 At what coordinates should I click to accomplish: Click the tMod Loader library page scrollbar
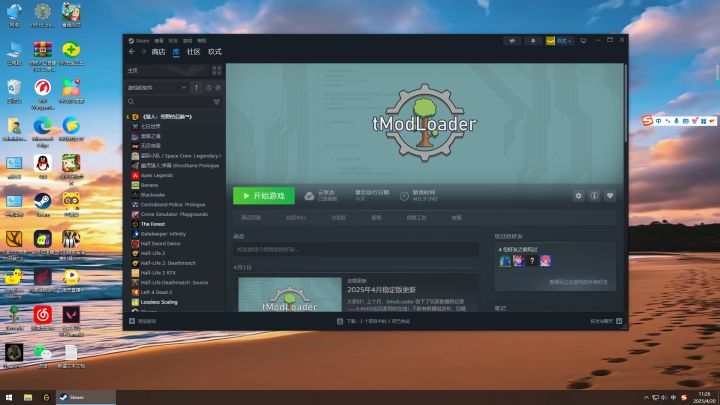click(x=625, y=103)
